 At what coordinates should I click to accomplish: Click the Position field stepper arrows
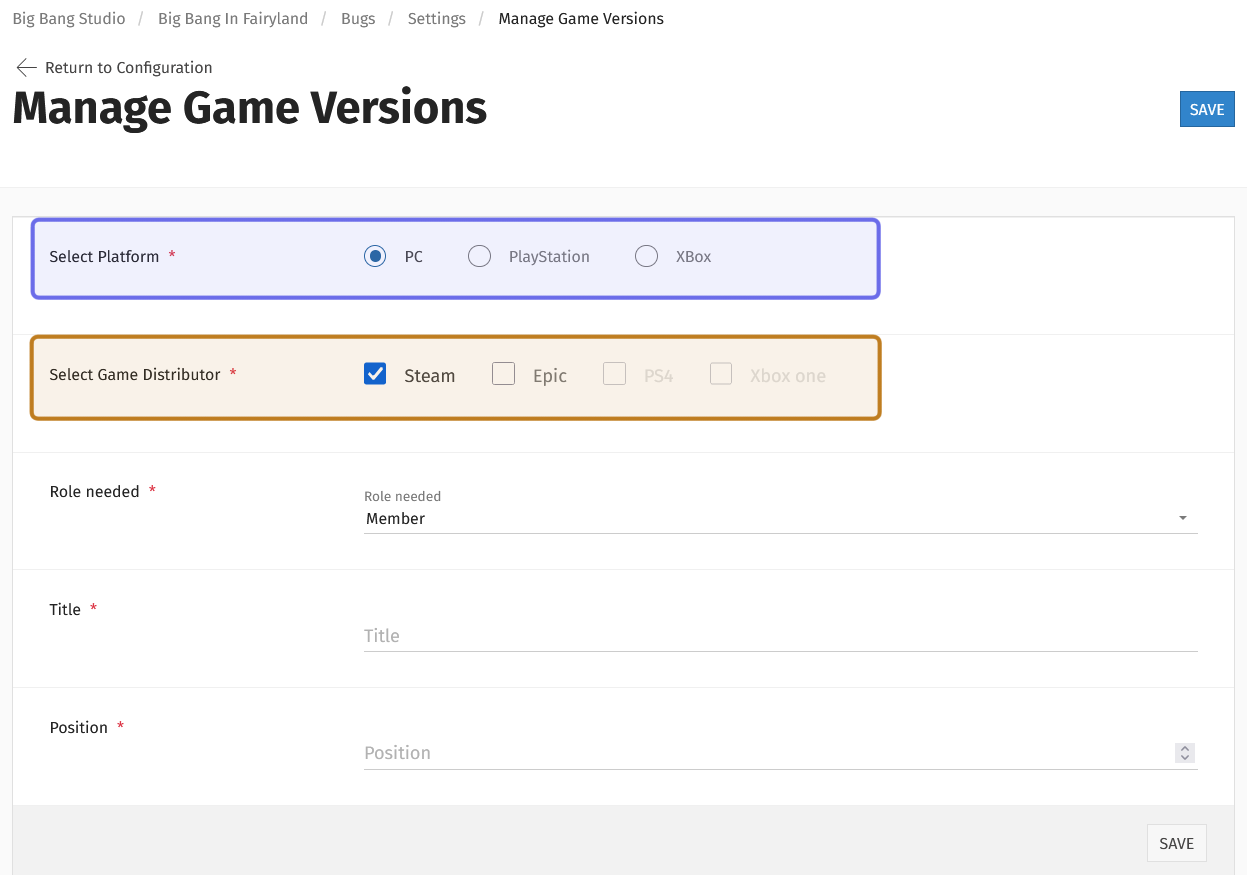[x=1185, y=753]
